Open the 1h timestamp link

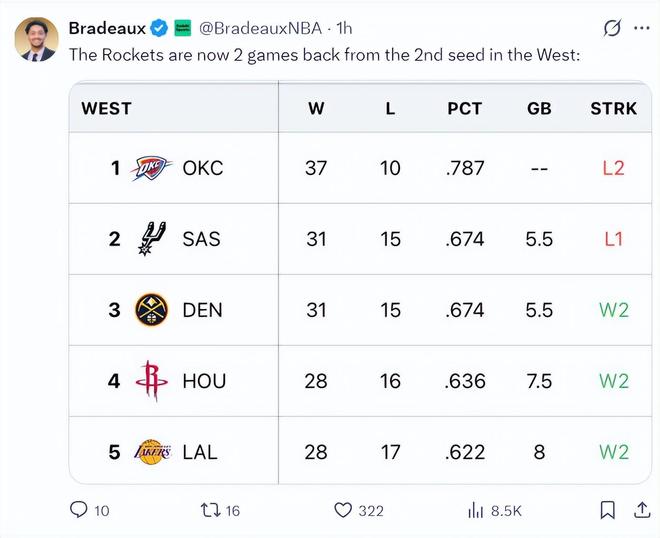pos(344,28)
